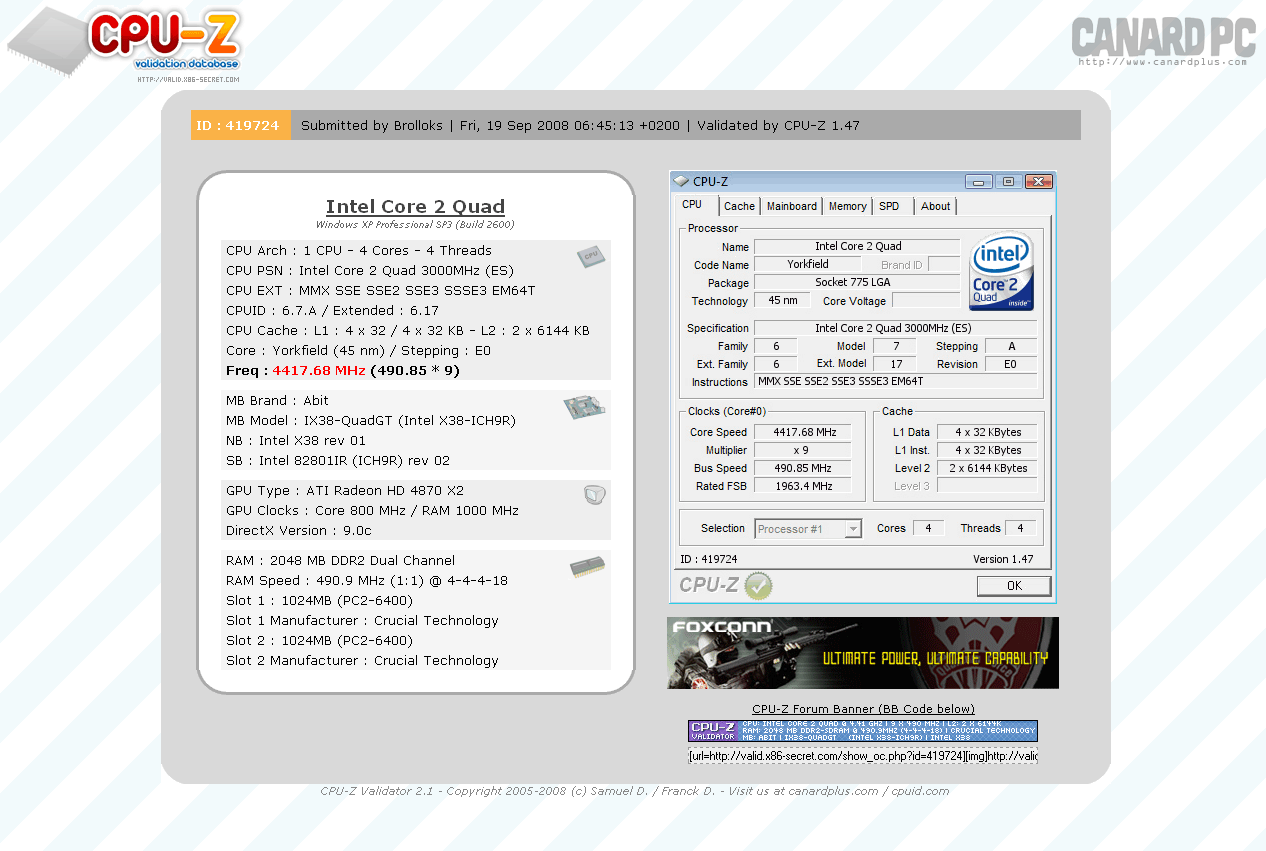Screen dimensions: 1266x851
Task: Click the Package Socket 775 LGA field
Action: point(857,282)
